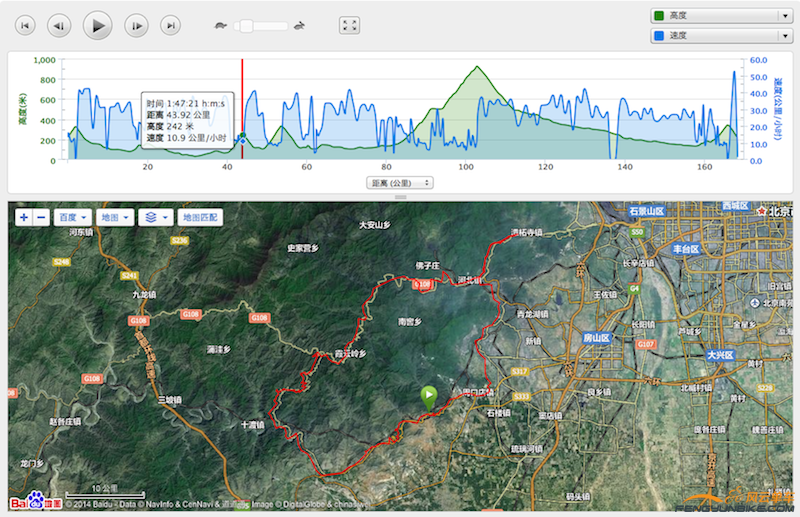Click the S248 road shield
This screenshot has width=800, height=517.
pos(61,262)
